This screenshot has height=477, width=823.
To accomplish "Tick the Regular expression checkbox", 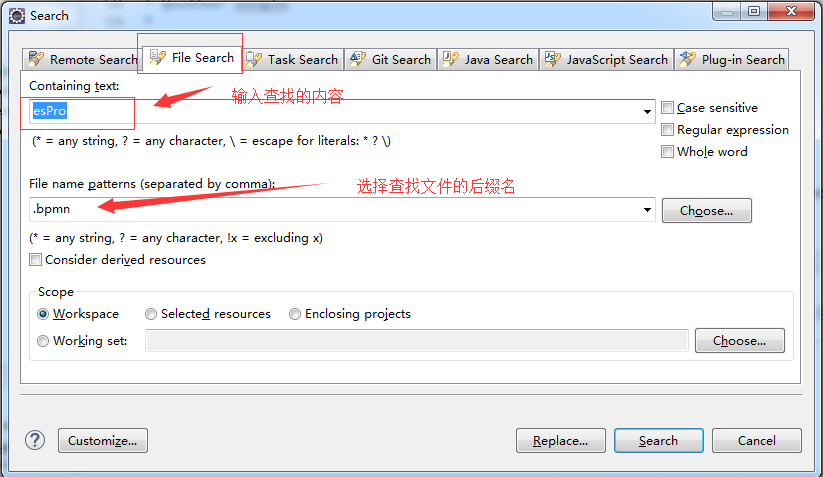I will click(667, 130).
